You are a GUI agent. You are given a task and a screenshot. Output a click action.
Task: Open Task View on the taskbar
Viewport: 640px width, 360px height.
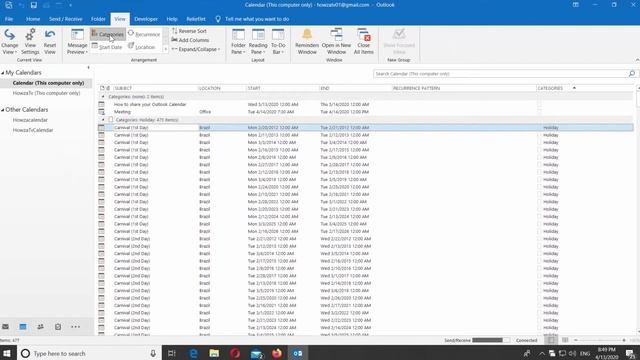(x=172, y=353)
